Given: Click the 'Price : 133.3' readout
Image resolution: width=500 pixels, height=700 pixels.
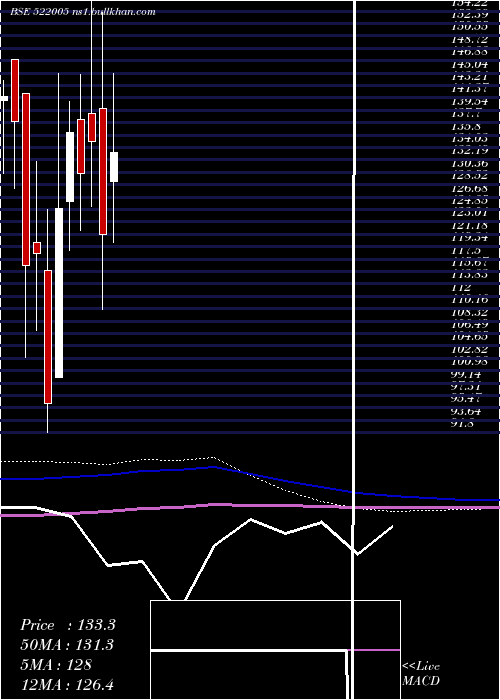Looking at the screenshot, I should (x=68, y=625).
